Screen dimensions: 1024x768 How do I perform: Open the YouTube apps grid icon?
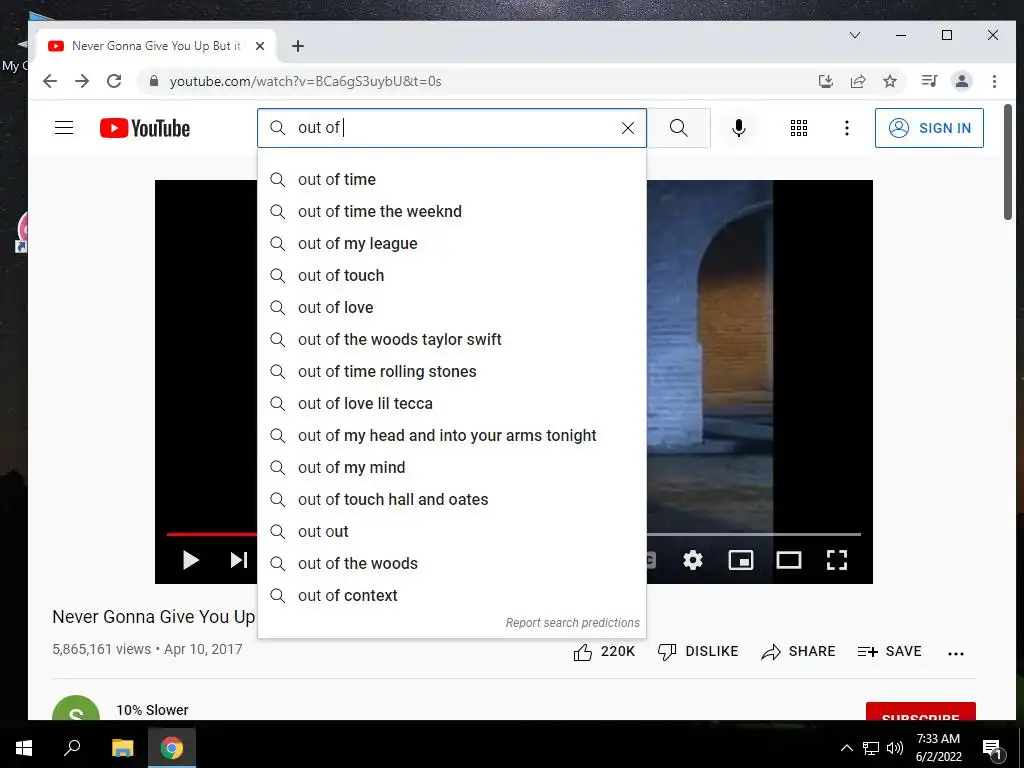click(x=799, y=128)
